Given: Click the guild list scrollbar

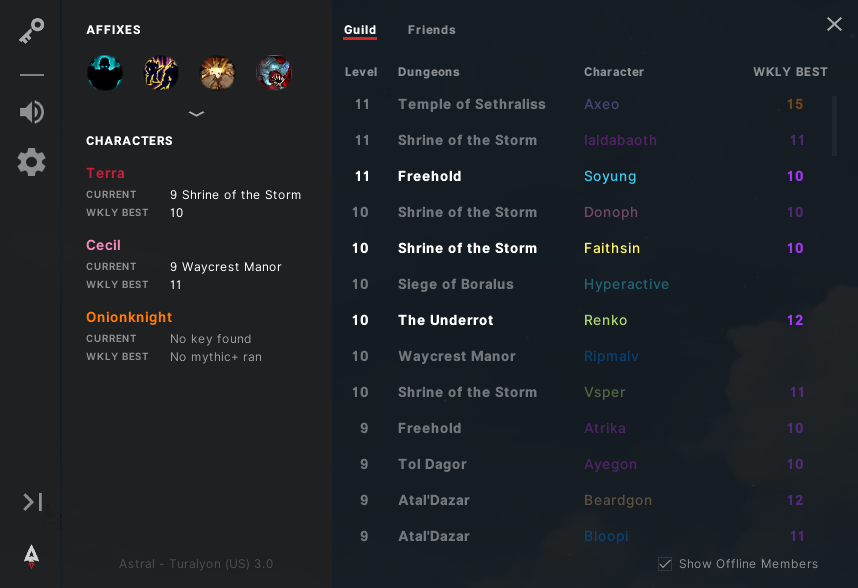Looking at the screenshot, I should coord(835,125).
